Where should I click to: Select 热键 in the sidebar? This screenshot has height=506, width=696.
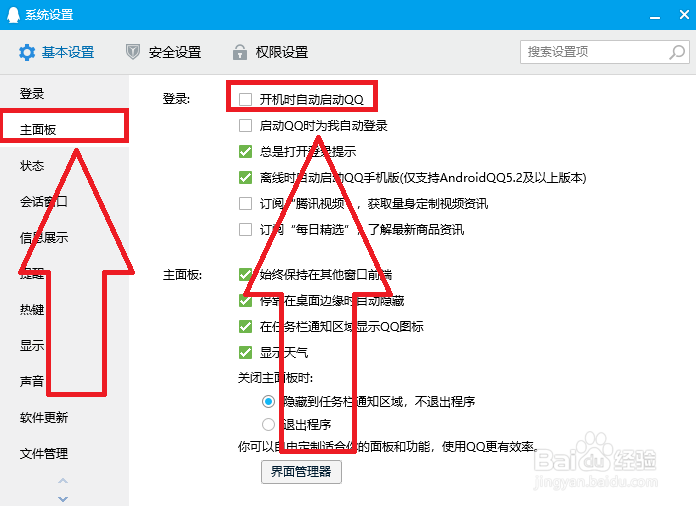[32, 309]
